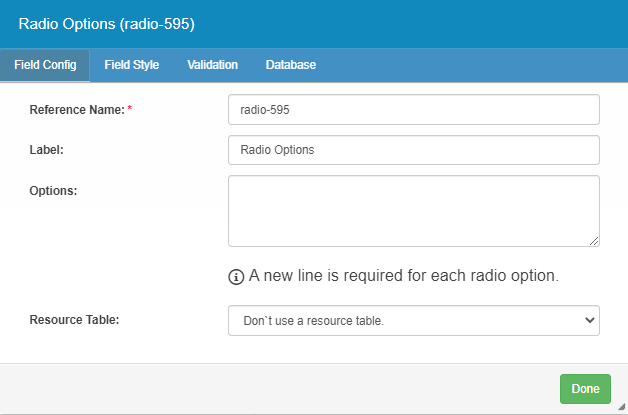This screenshot has width=628, height=415.
Task: Click the "Label:" field label
Action: click(x=48, y=150)
